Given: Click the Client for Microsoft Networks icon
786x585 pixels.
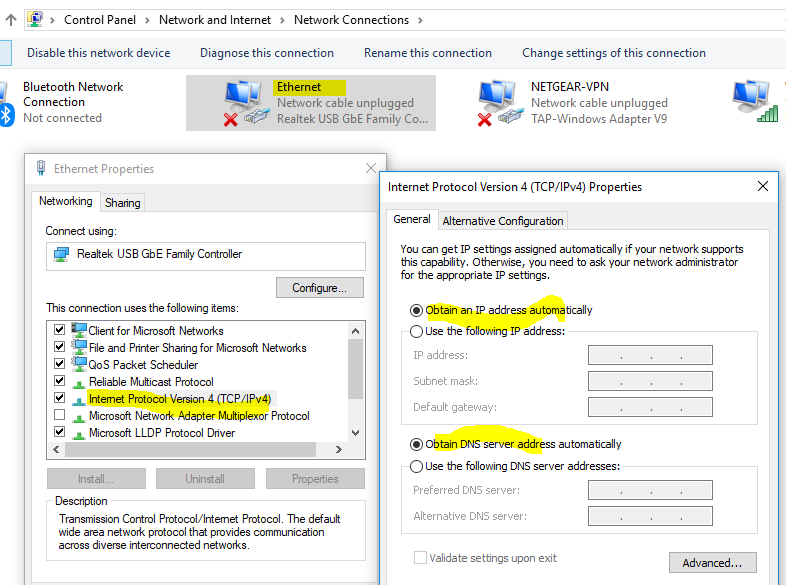Looking at the screenshot, I should [79, 330].
